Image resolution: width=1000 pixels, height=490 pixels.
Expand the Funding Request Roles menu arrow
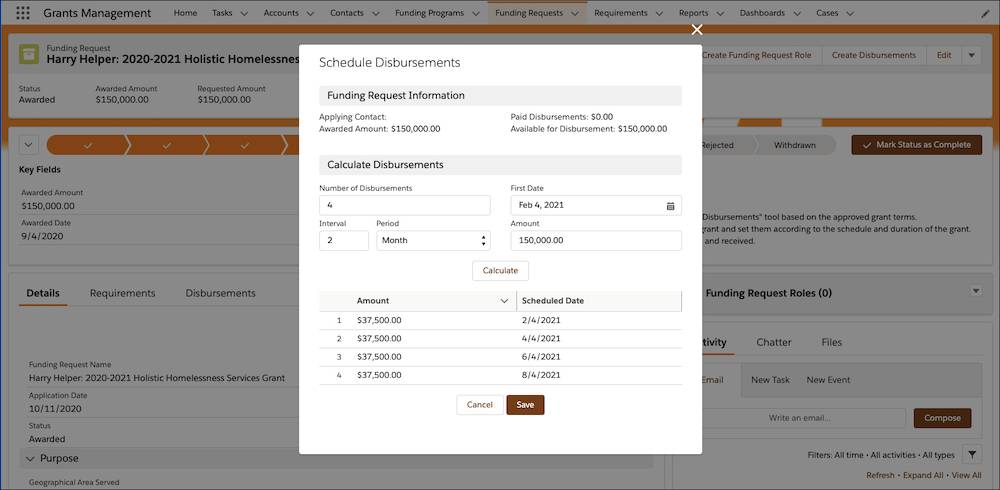975,291
